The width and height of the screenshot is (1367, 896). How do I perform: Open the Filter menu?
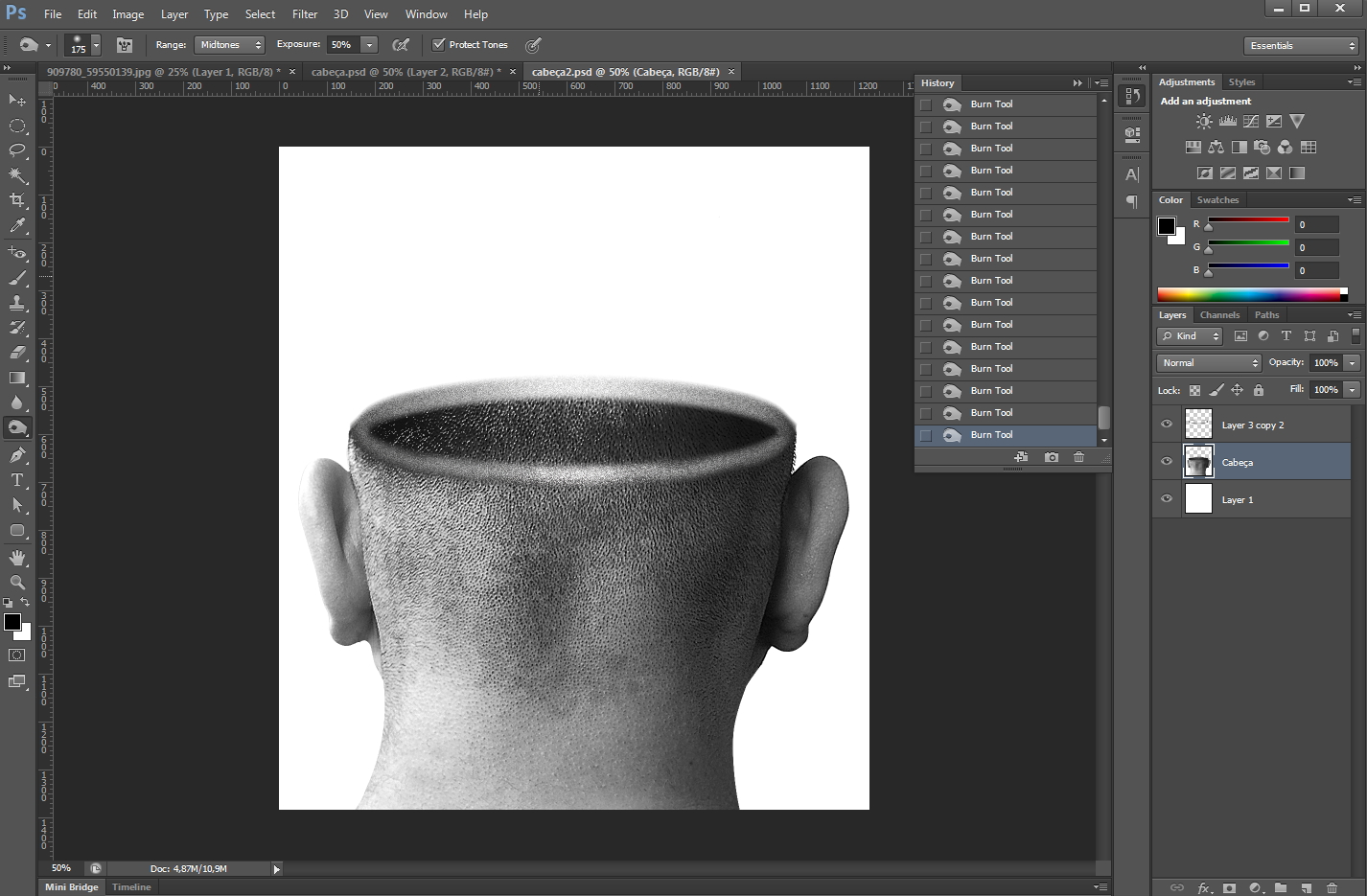tap(305, 14)
